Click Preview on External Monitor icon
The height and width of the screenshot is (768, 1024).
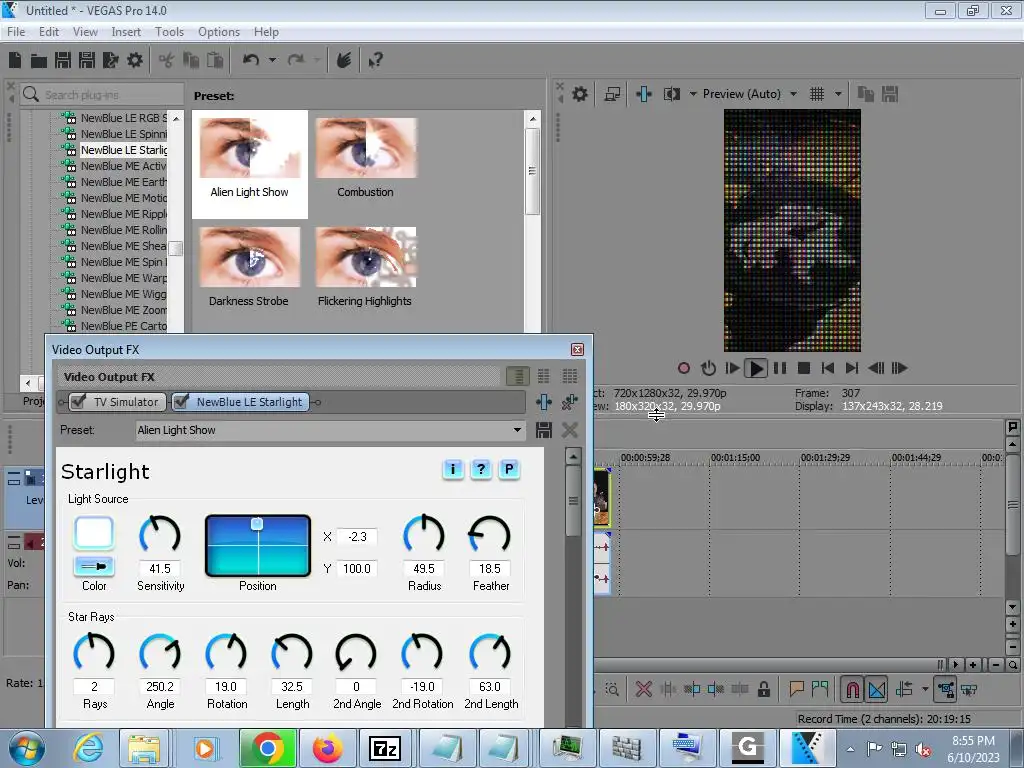(x=612, y=94)
